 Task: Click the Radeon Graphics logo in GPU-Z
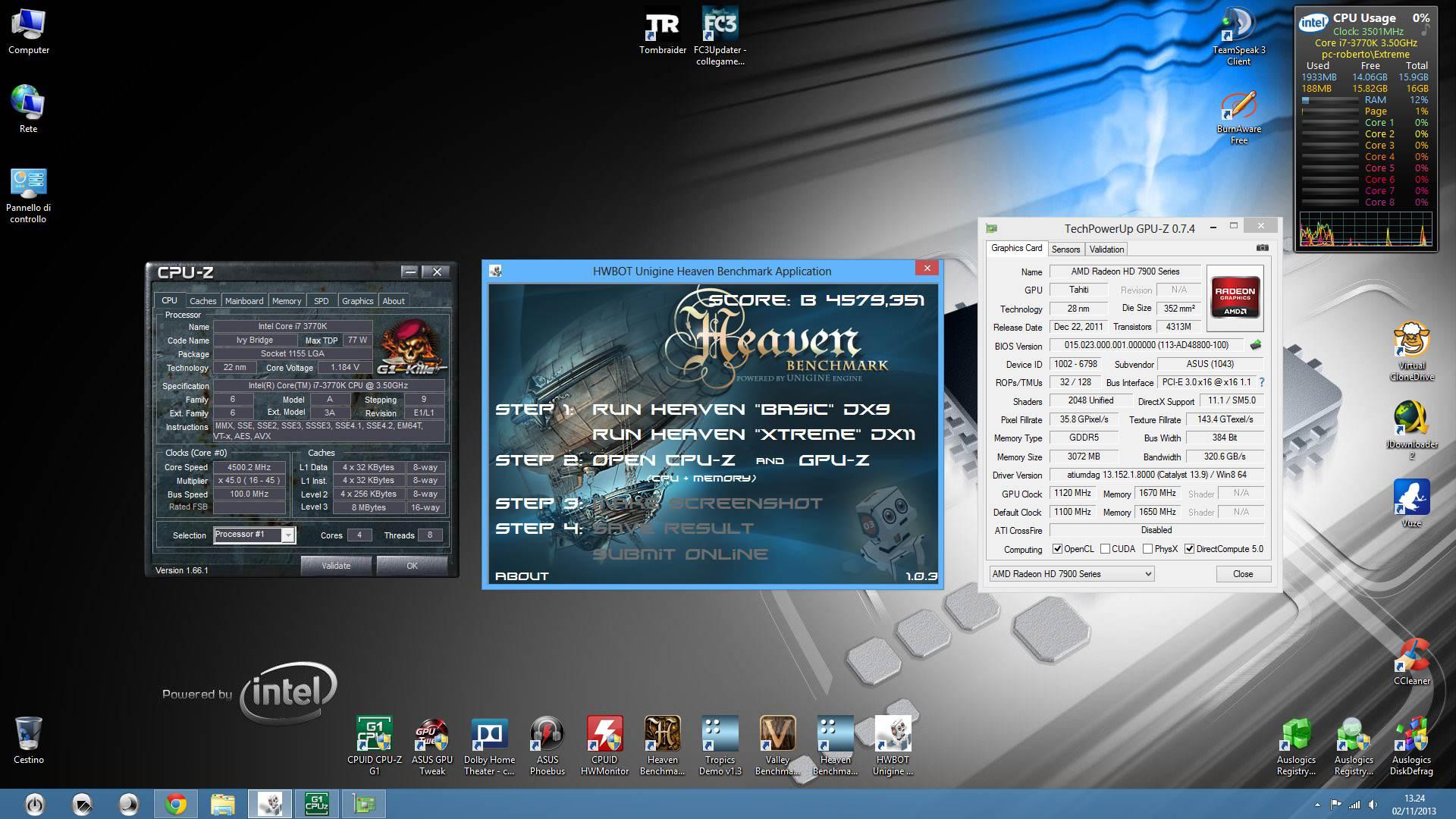pos(1235,298)
